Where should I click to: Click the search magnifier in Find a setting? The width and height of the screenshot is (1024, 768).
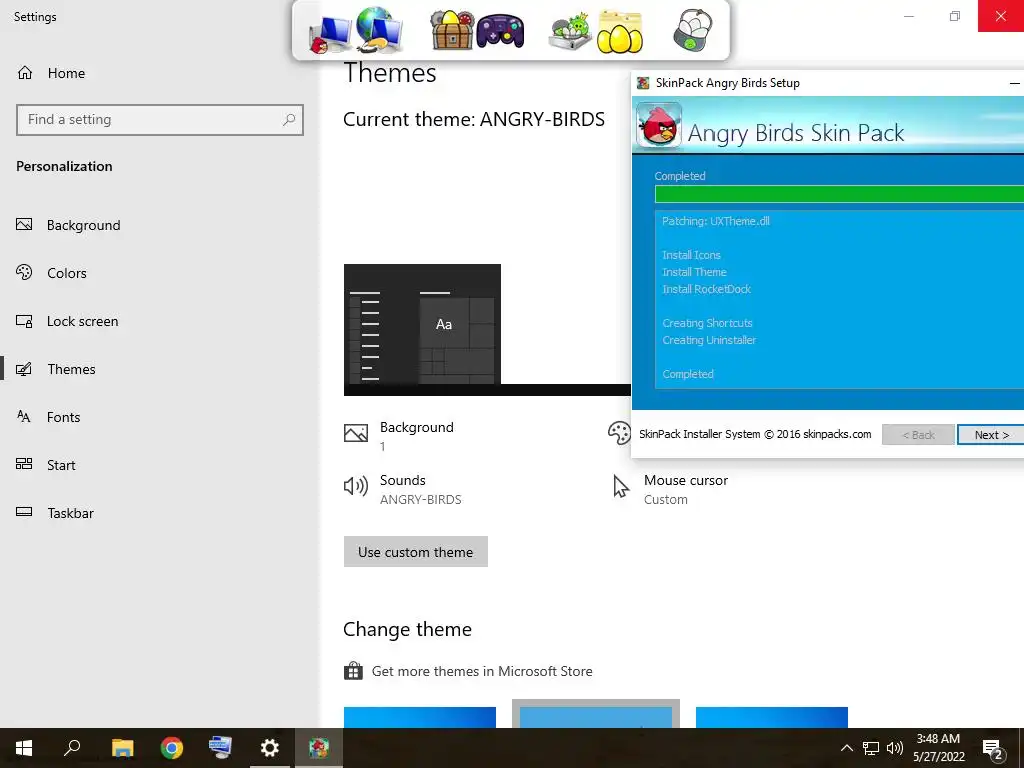pyautogui.click(x=289, y=120)
